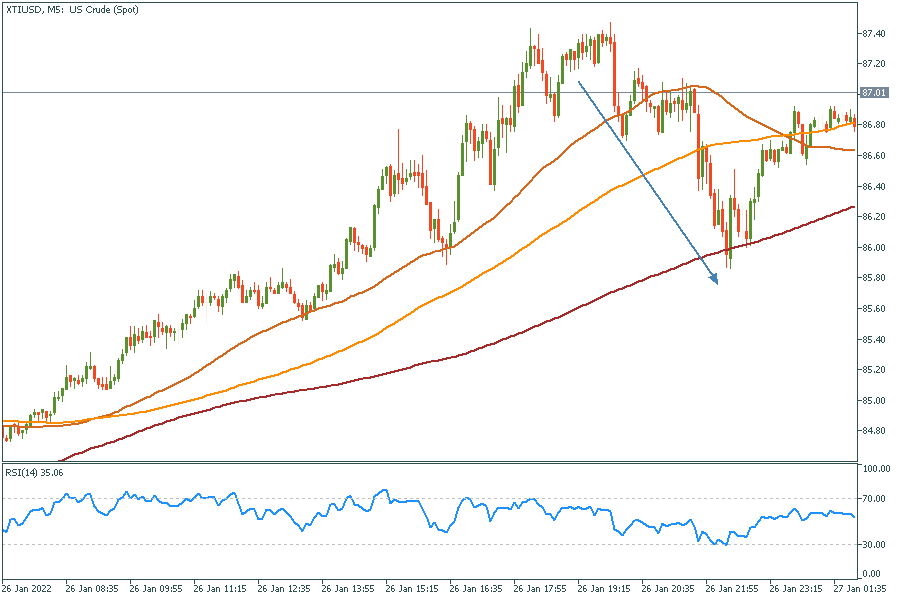This screenshot has width=900, height=600.
Task: Click the RSI(14) 35.06 indicator label
Action: [34, 473]
